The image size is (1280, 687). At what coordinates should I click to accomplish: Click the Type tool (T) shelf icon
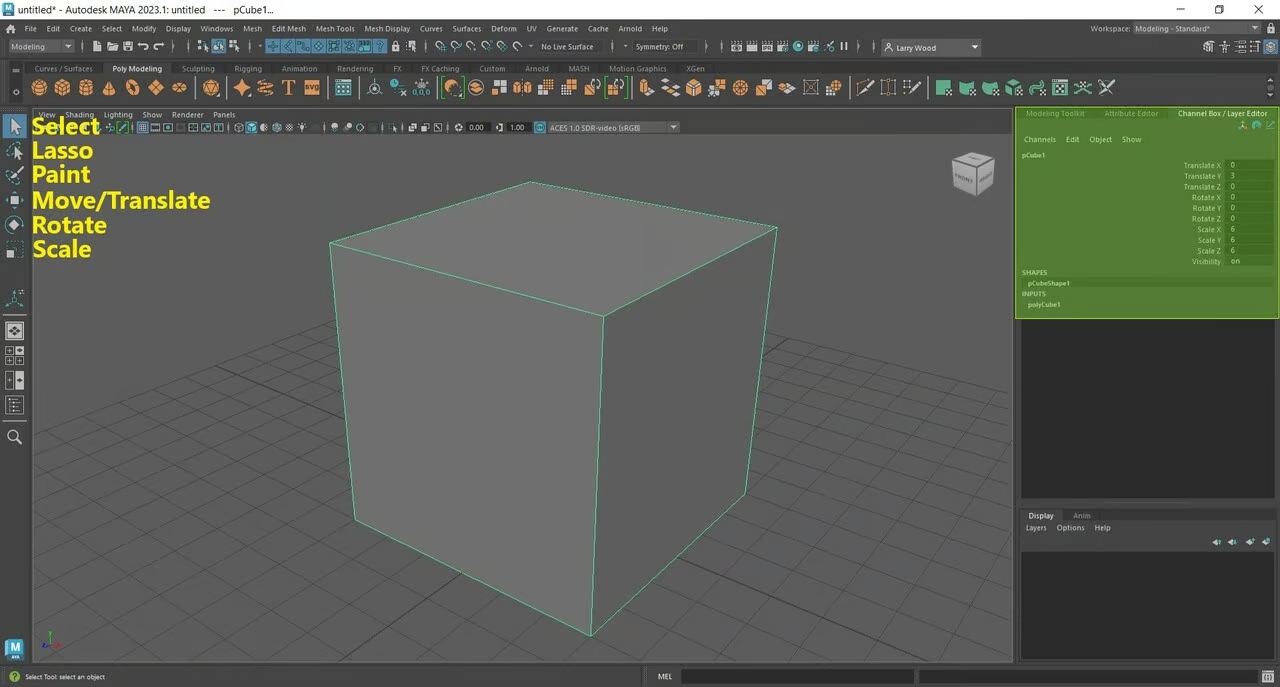[288, 88]
